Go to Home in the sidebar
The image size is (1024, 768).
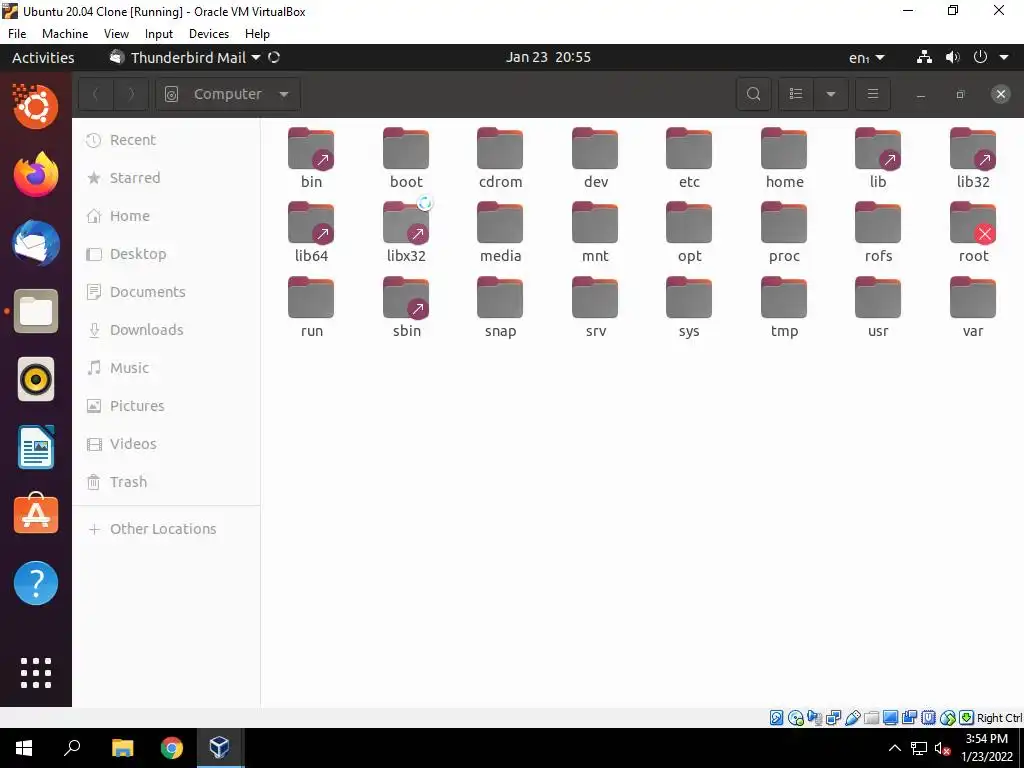[166, 216]
